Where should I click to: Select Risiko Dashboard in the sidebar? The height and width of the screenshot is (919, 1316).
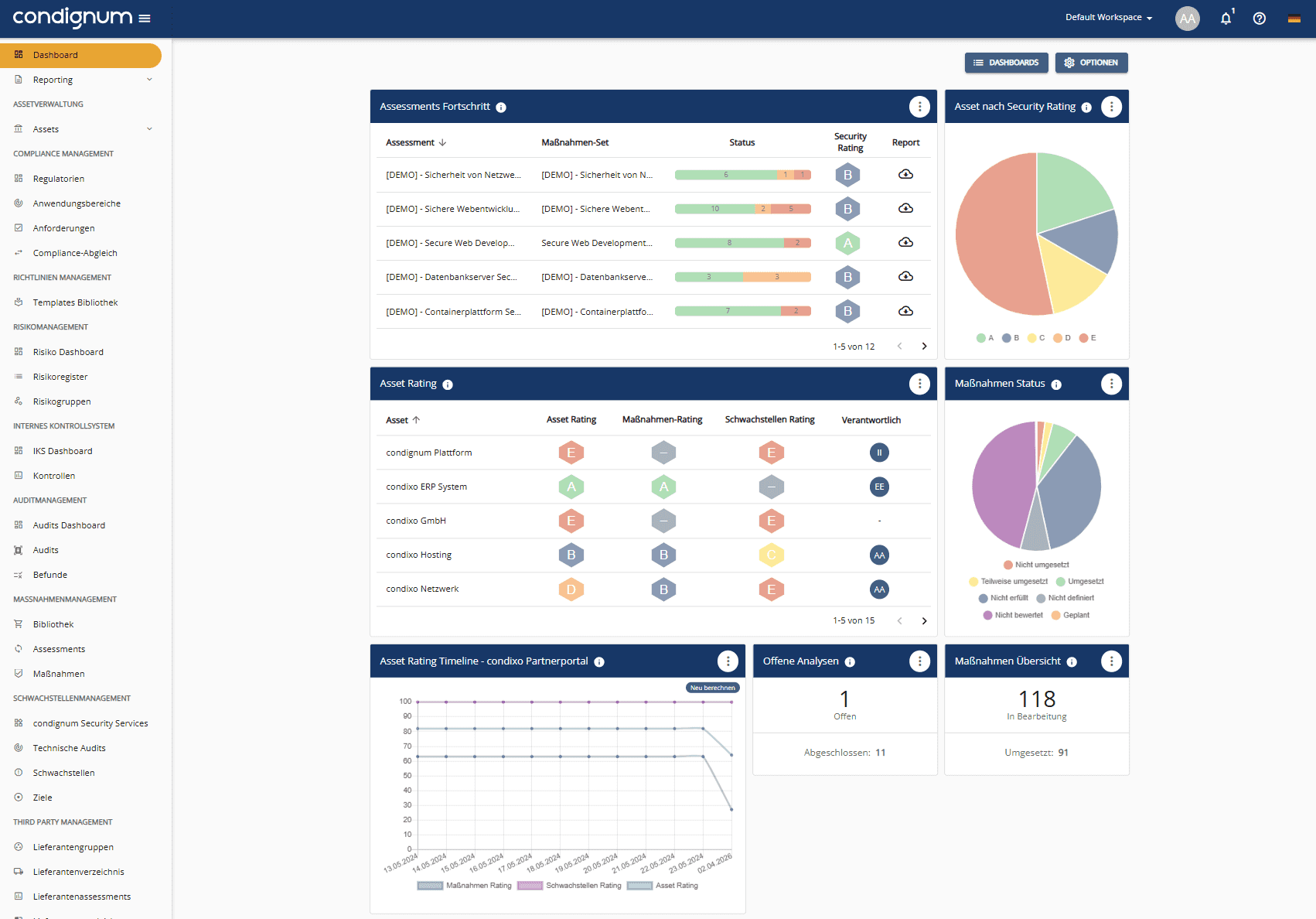click(x=68, y=351)
